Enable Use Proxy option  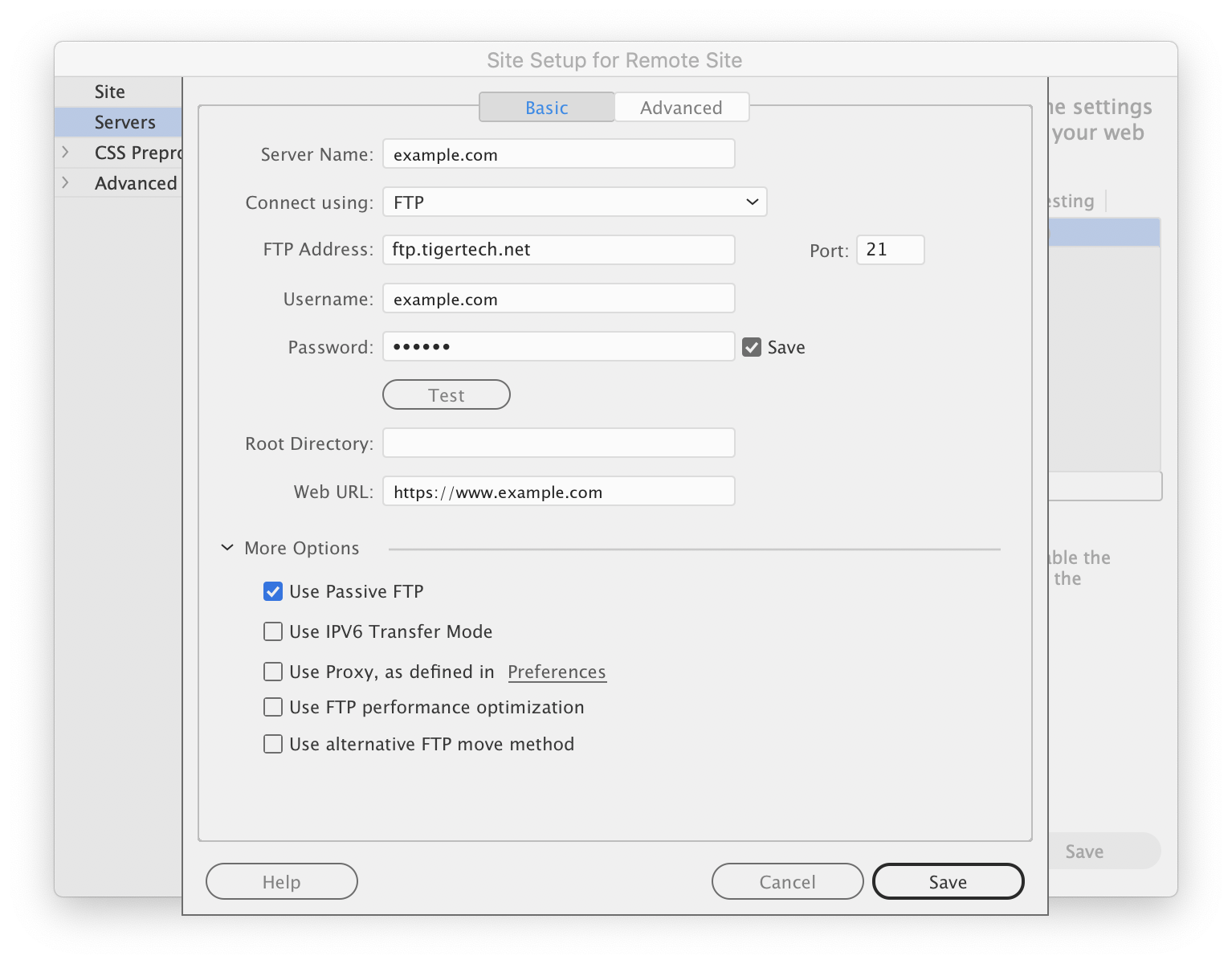click(x=273, y=672)
